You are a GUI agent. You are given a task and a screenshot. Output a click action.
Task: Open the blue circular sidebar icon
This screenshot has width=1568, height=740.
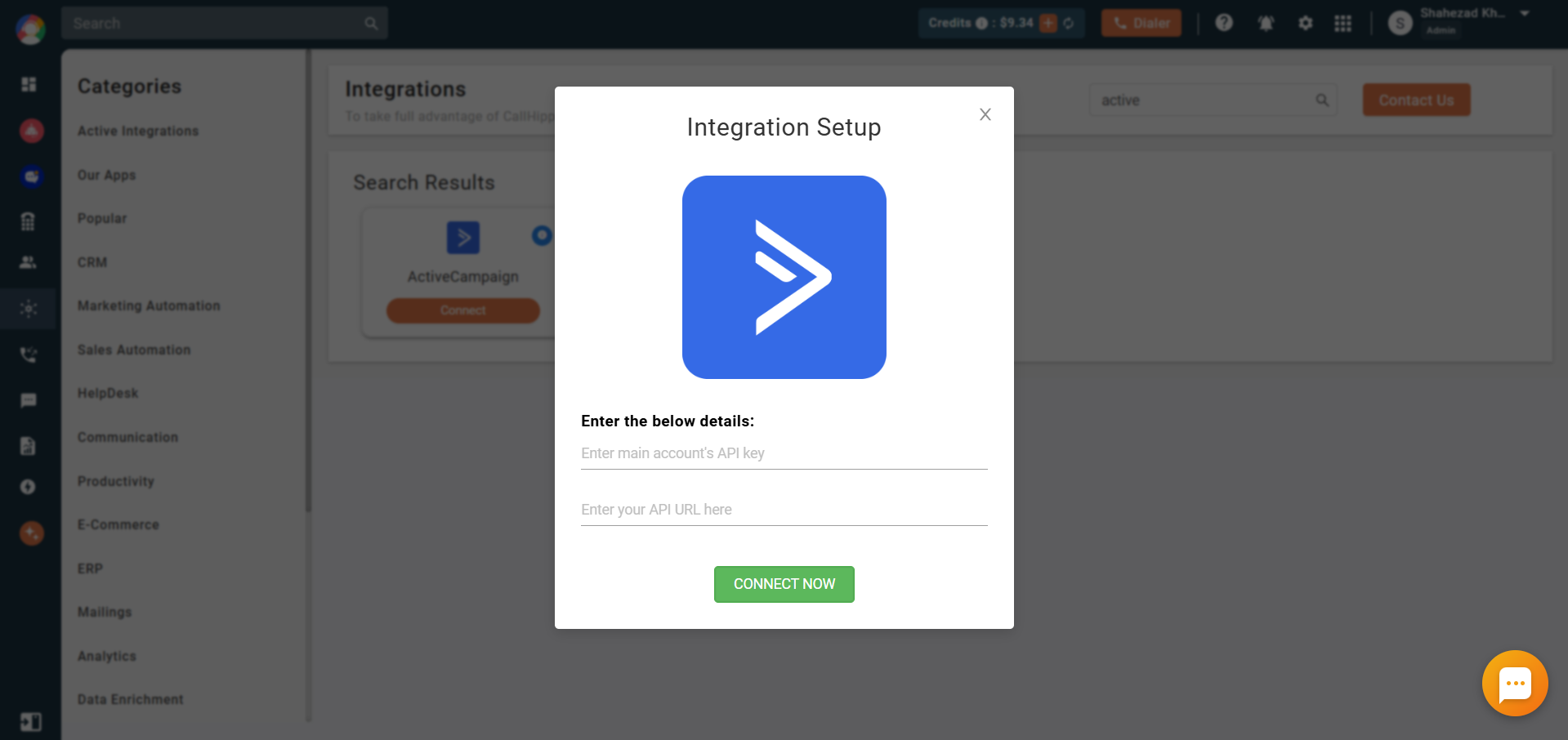click(x=31, y=176)
